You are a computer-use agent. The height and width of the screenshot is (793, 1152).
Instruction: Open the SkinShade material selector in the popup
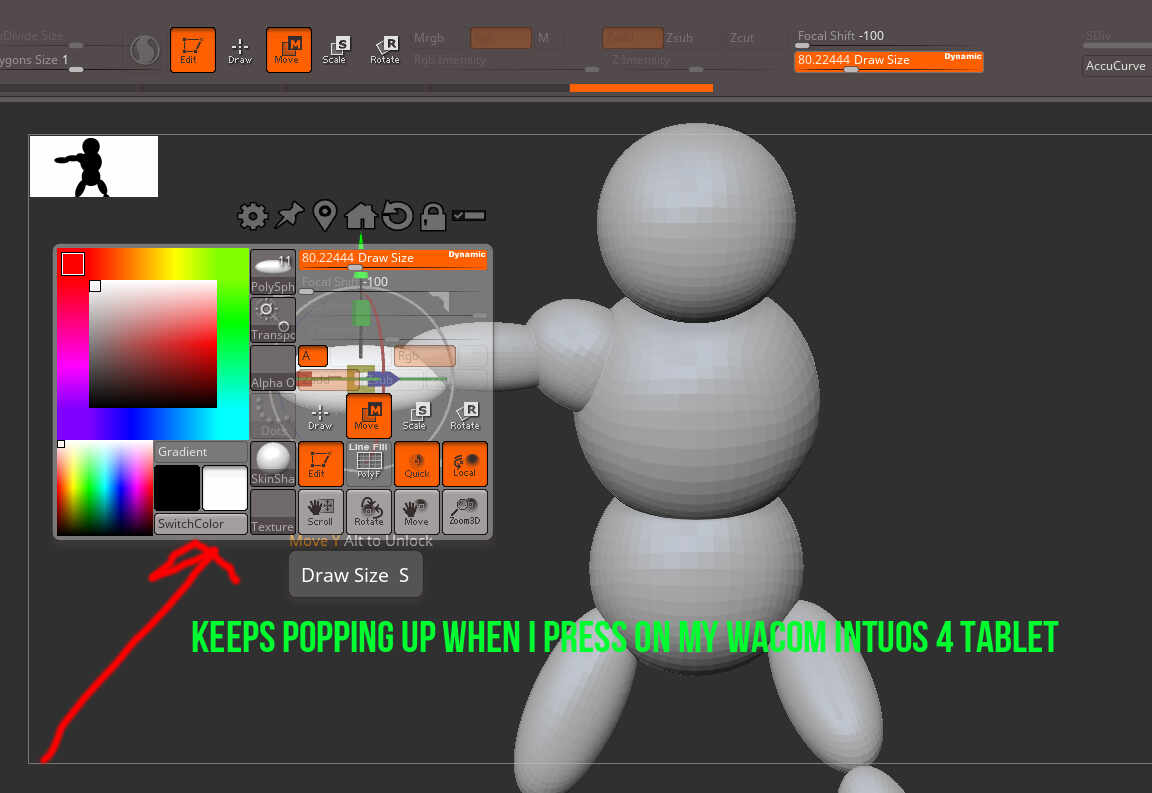point(273,464)
